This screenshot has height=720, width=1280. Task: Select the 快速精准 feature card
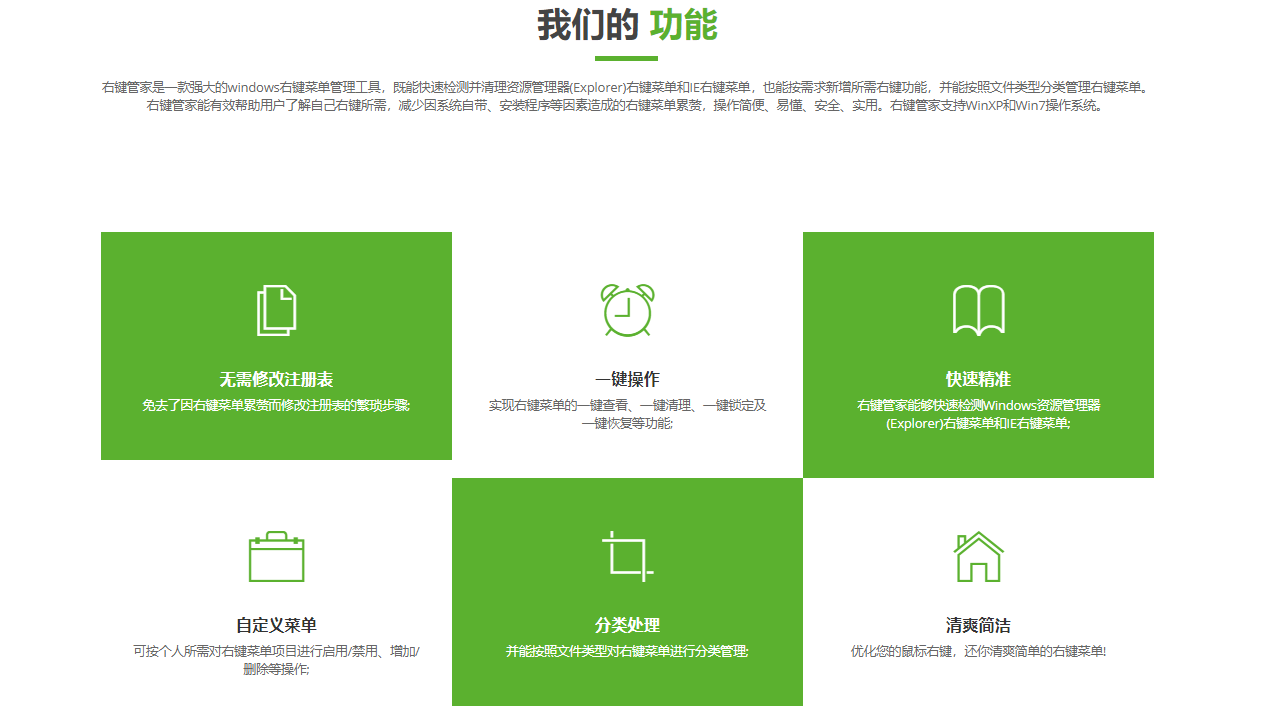point(978,345)
